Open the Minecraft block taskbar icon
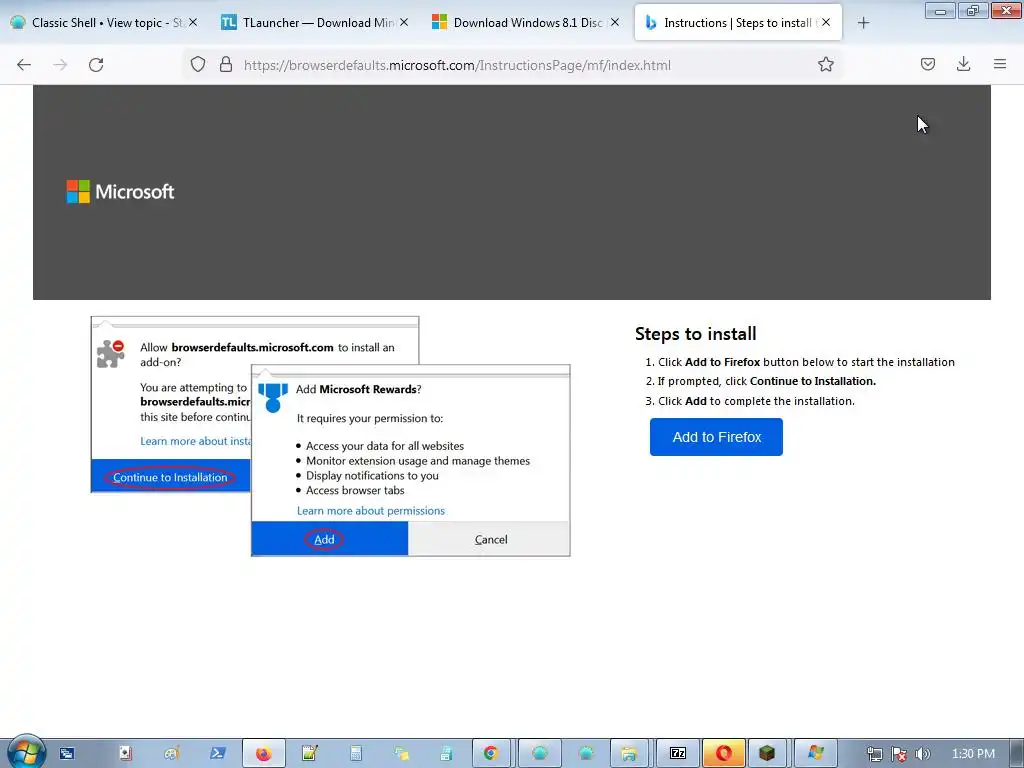Viewport: 1024px width, 768px height. (767, 754)
